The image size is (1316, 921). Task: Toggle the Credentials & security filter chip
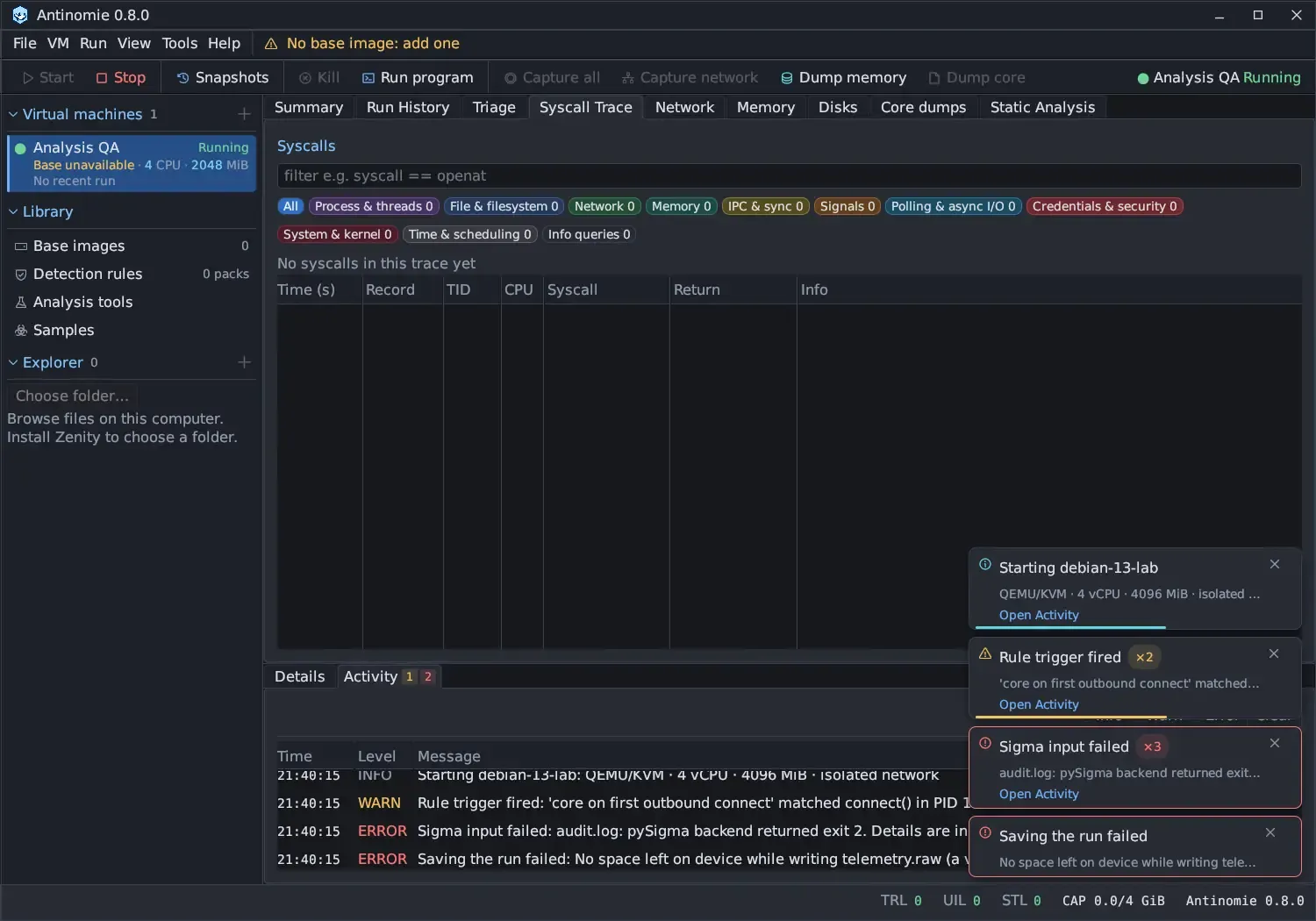[1105, 207]
